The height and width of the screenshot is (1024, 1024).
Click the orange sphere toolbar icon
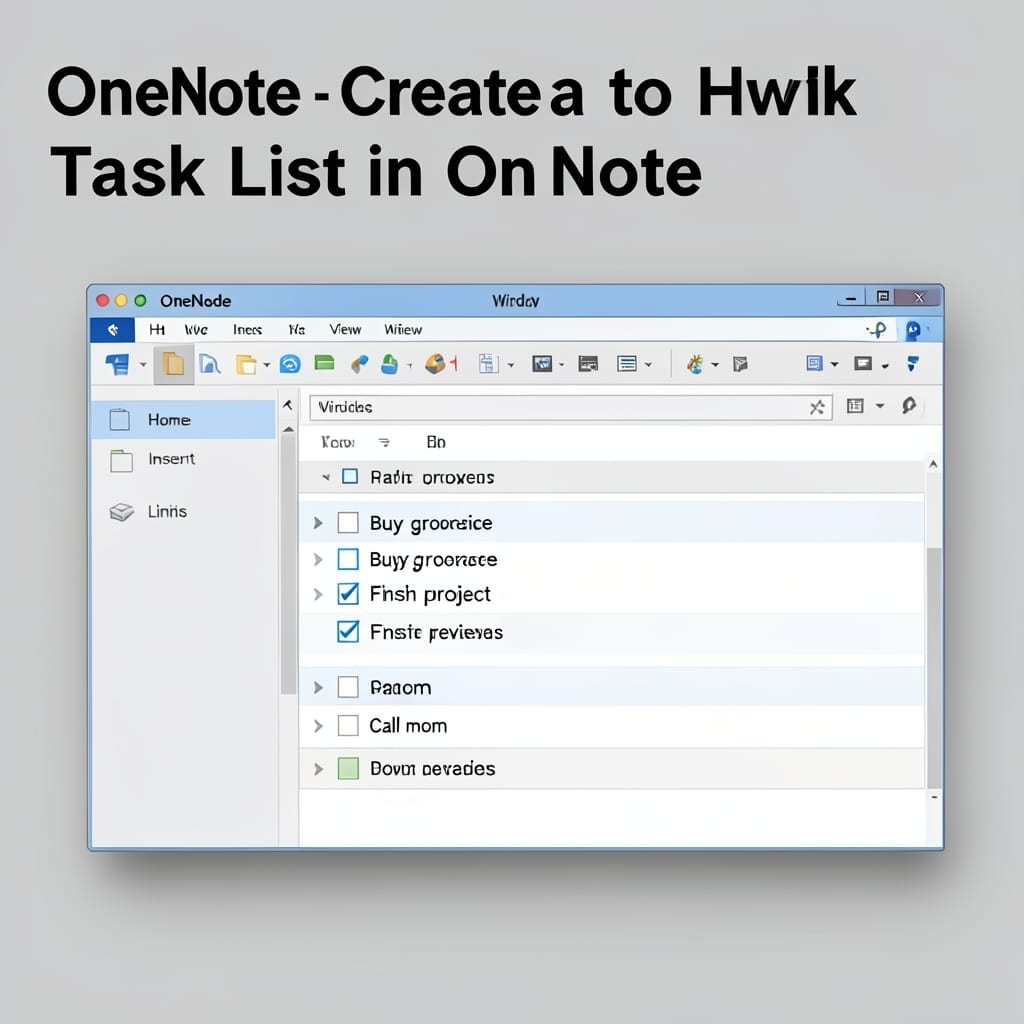[x=436, y=364]
